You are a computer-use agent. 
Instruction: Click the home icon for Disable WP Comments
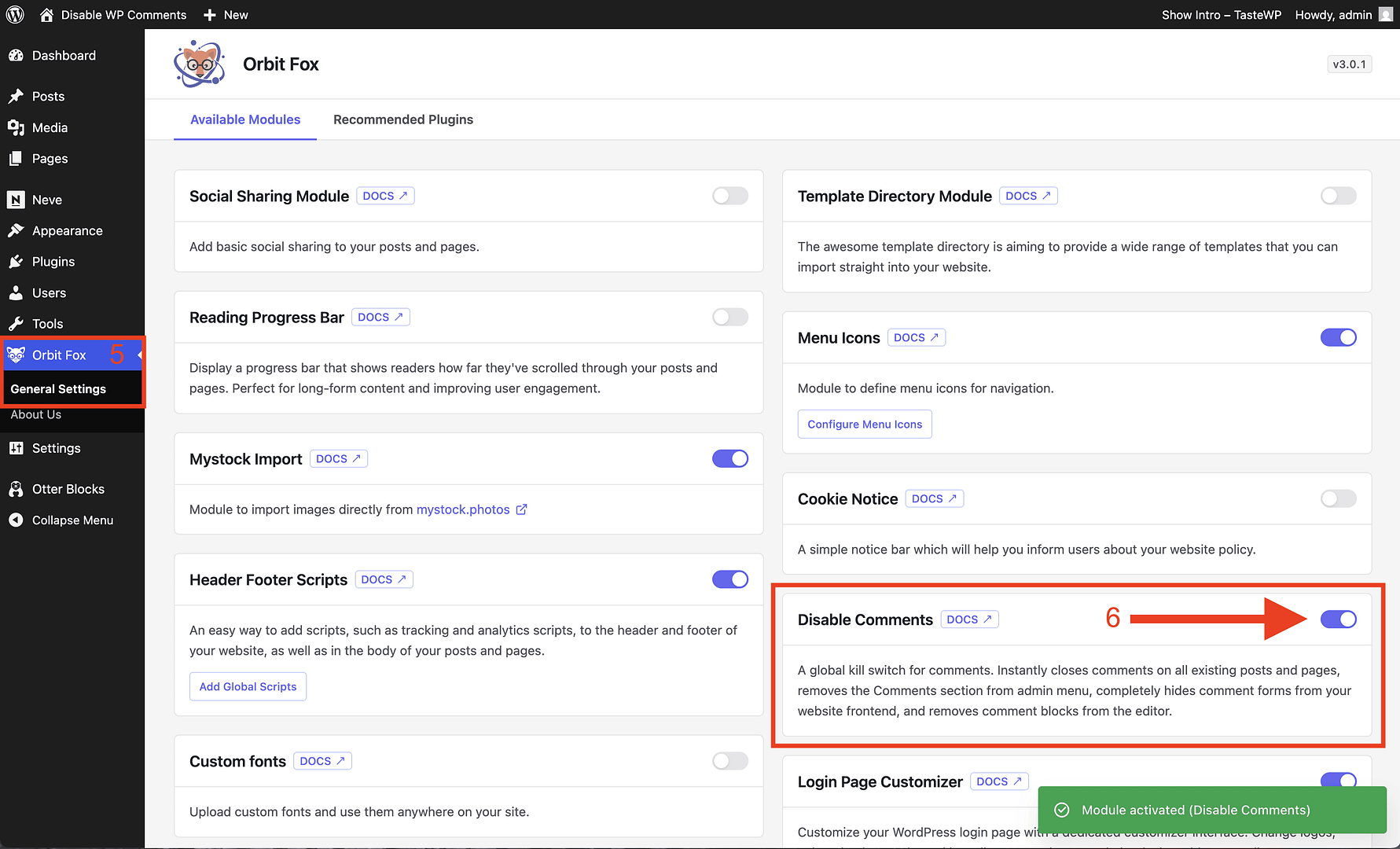[46, 14]
